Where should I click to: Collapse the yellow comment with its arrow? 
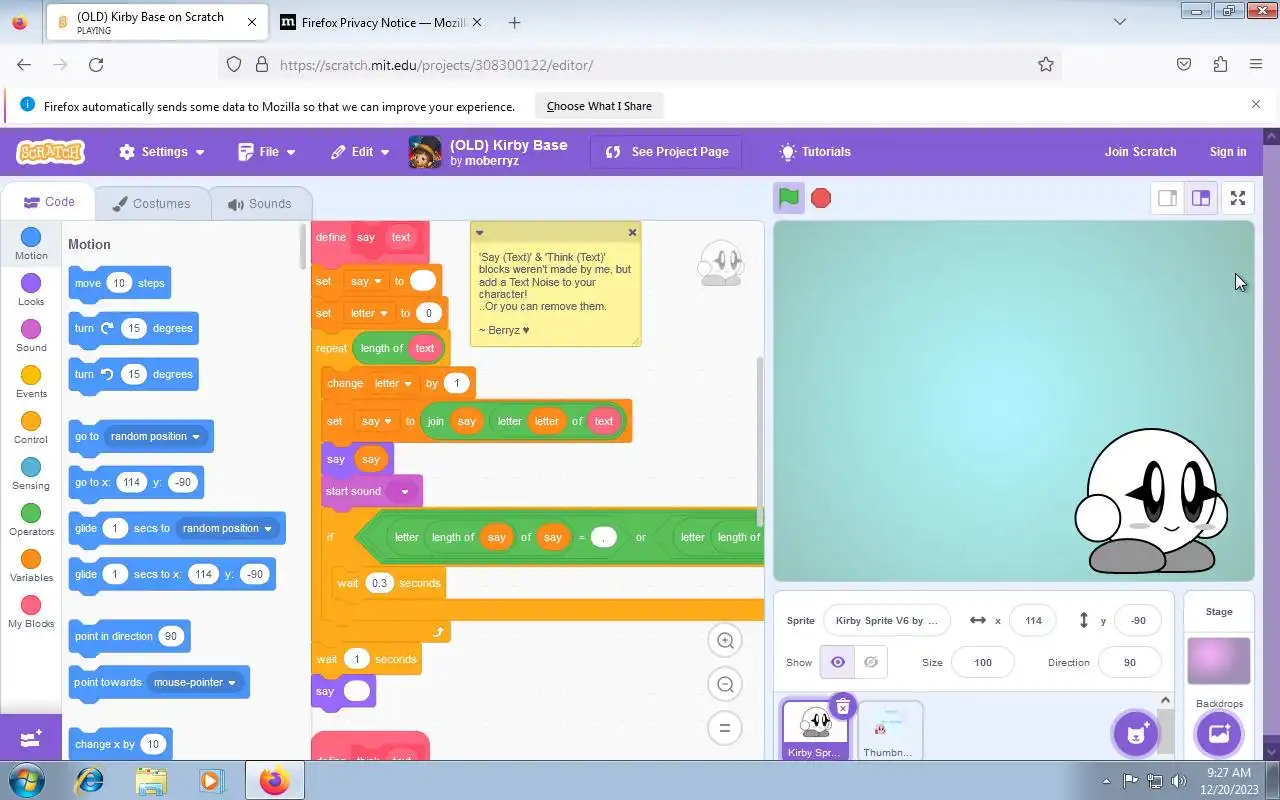click(x=479, y=232)
